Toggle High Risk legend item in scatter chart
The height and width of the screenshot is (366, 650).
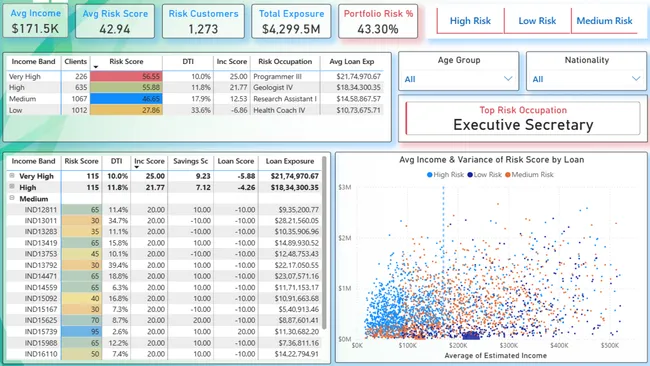pyautogui.click(x=445, y=175)
